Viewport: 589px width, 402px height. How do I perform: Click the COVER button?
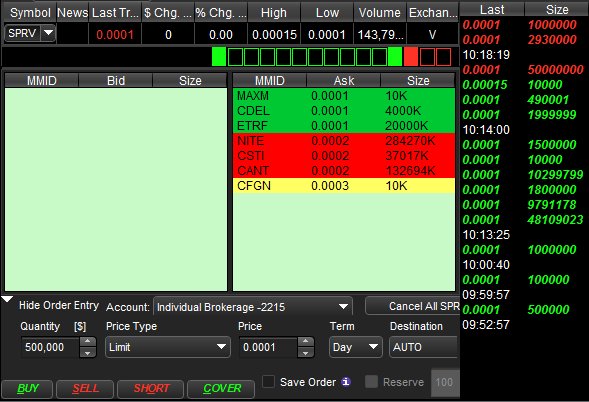pos(221,388)
